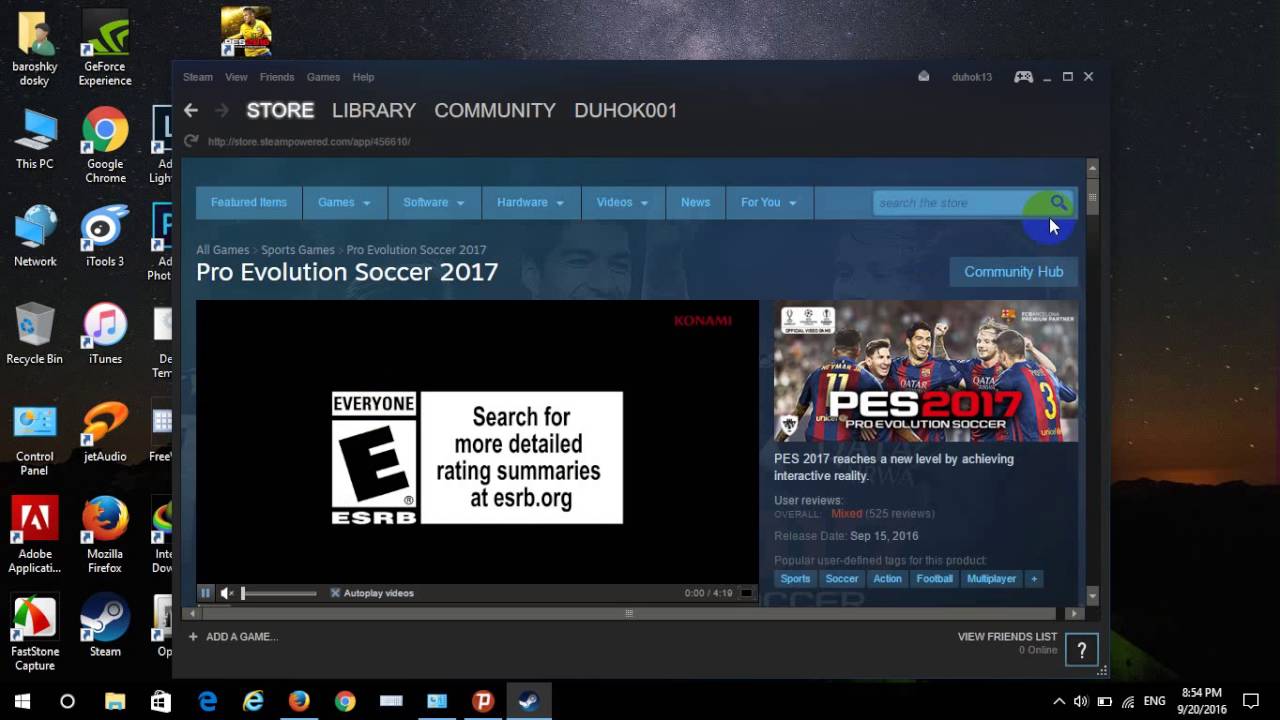The image size is (1280, 720).
Task: Click VIEW FRIENDS LIST
Action: (x=1007, y=636)
